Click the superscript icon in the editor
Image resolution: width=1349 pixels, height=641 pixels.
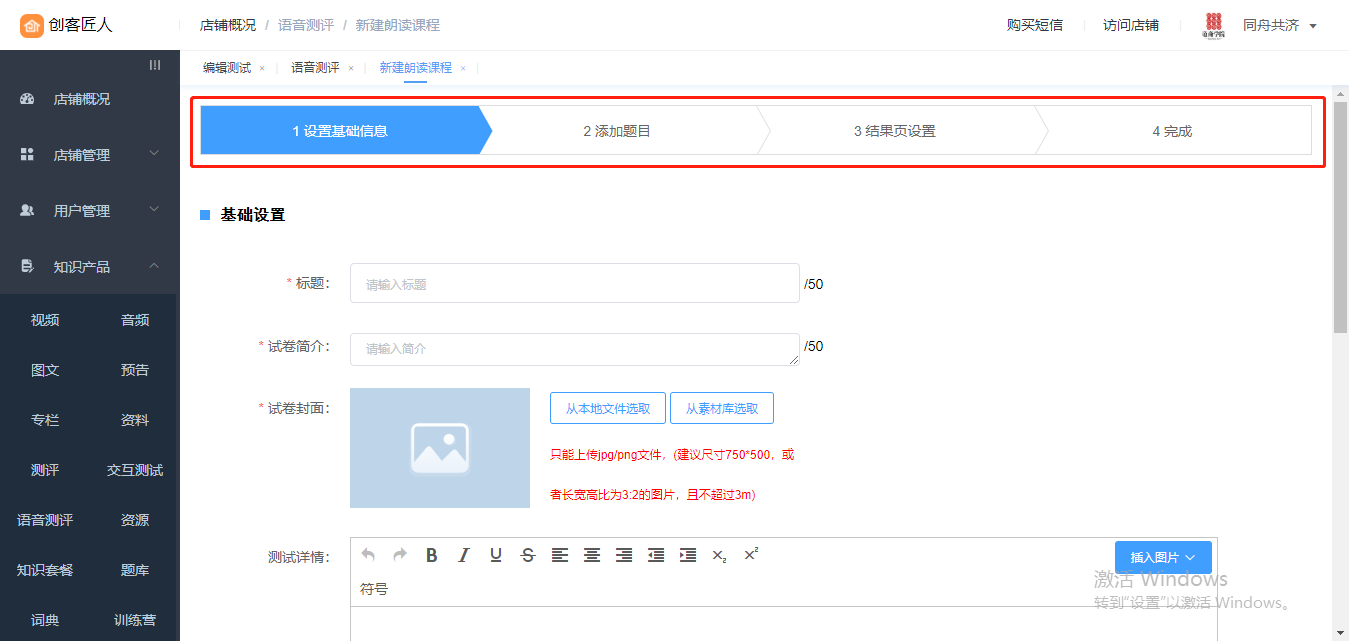pyautogui.click(x=751, y=553)
